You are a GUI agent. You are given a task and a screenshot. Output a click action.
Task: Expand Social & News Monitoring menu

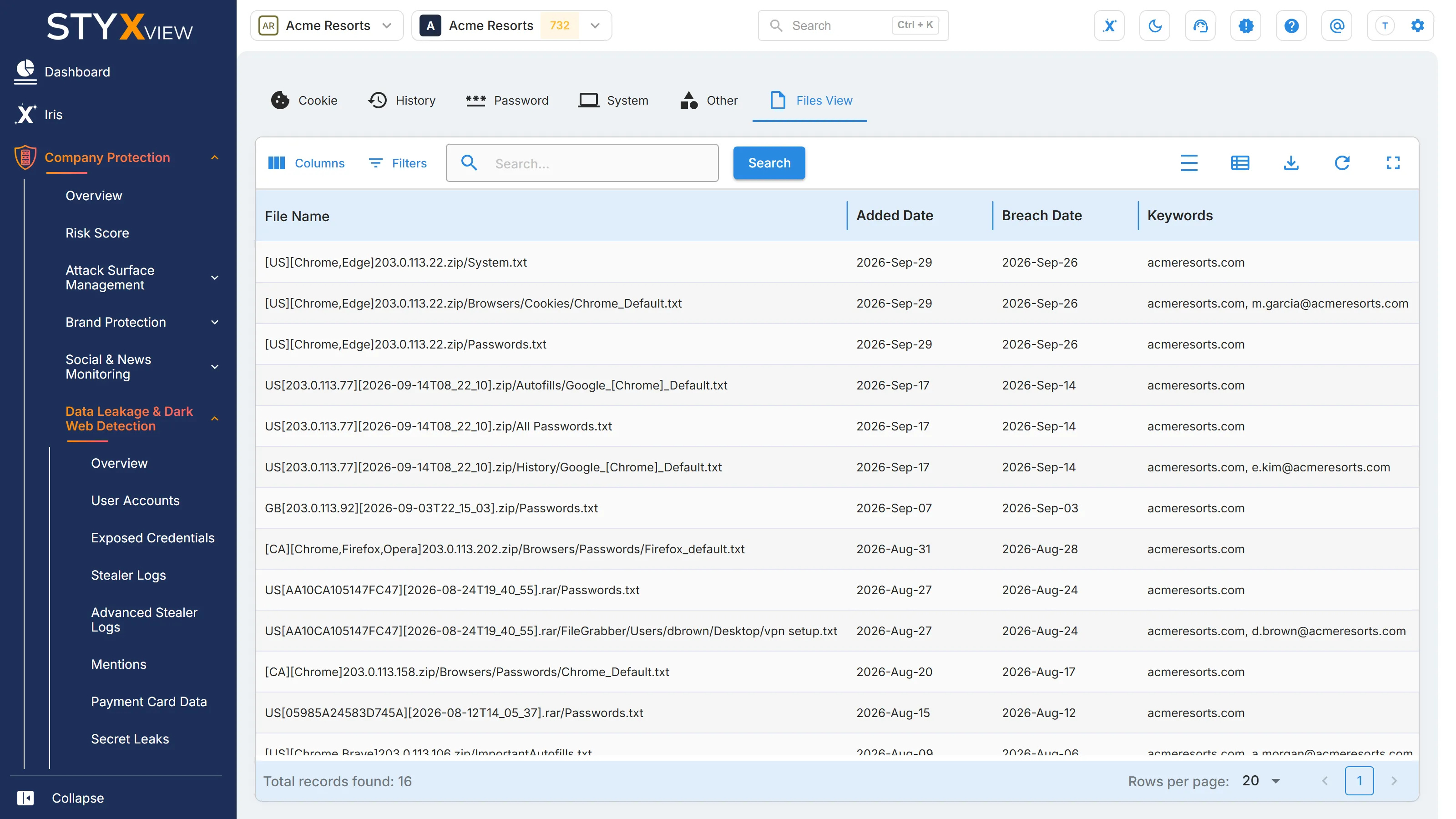coord(214,367)
